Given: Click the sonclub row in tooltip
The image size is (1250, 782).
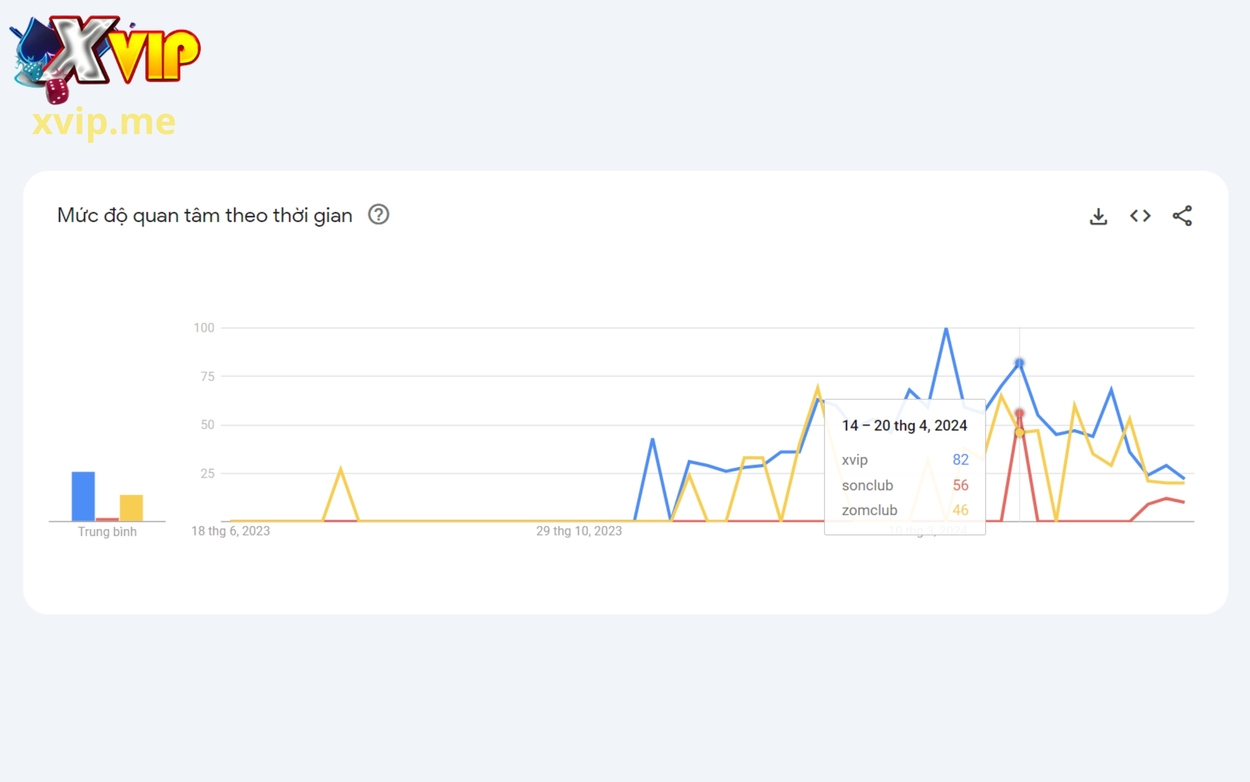Looking at the screenshot, I should point(904,485).
